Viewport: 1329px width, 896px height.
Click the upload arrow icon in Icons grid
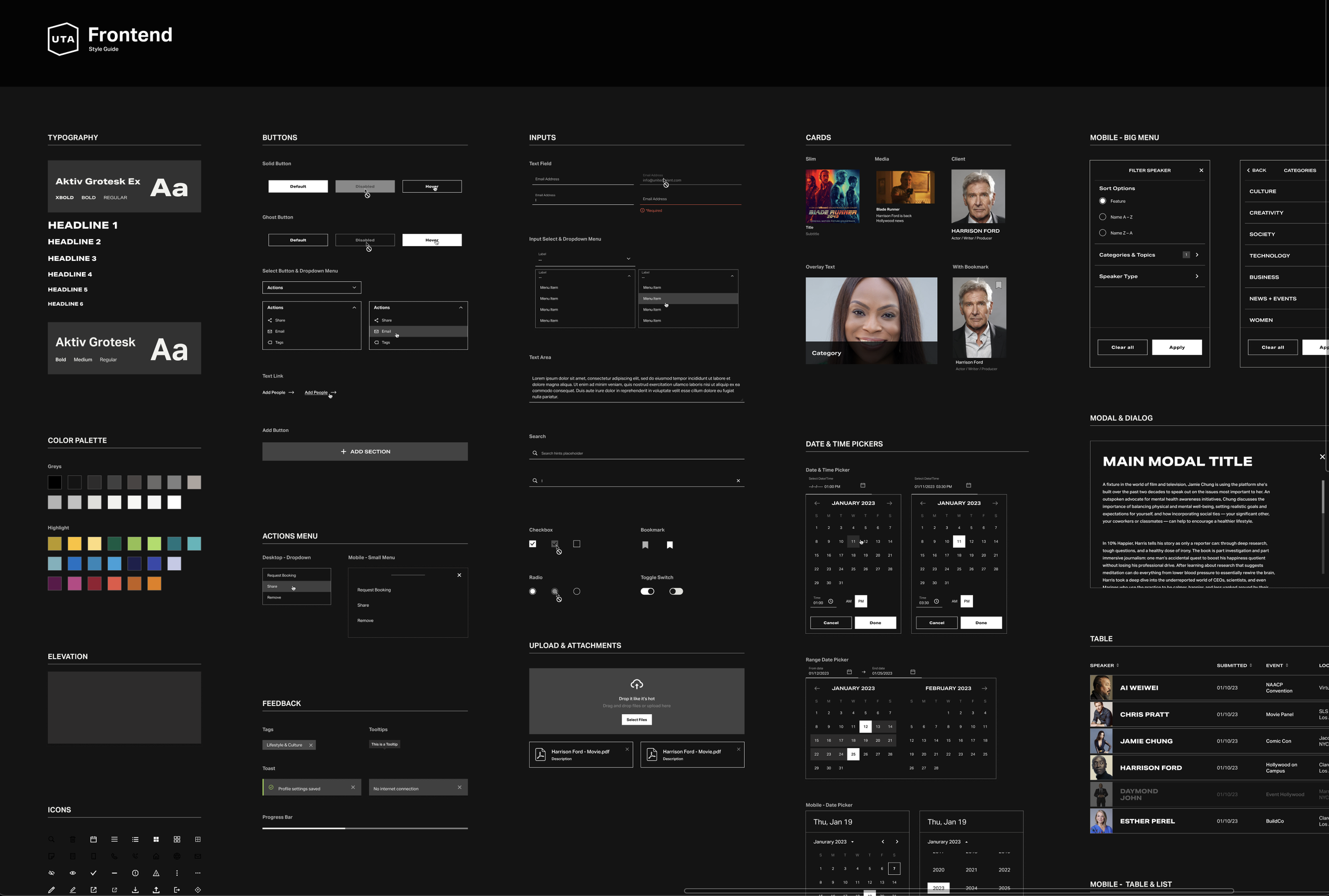156,890
